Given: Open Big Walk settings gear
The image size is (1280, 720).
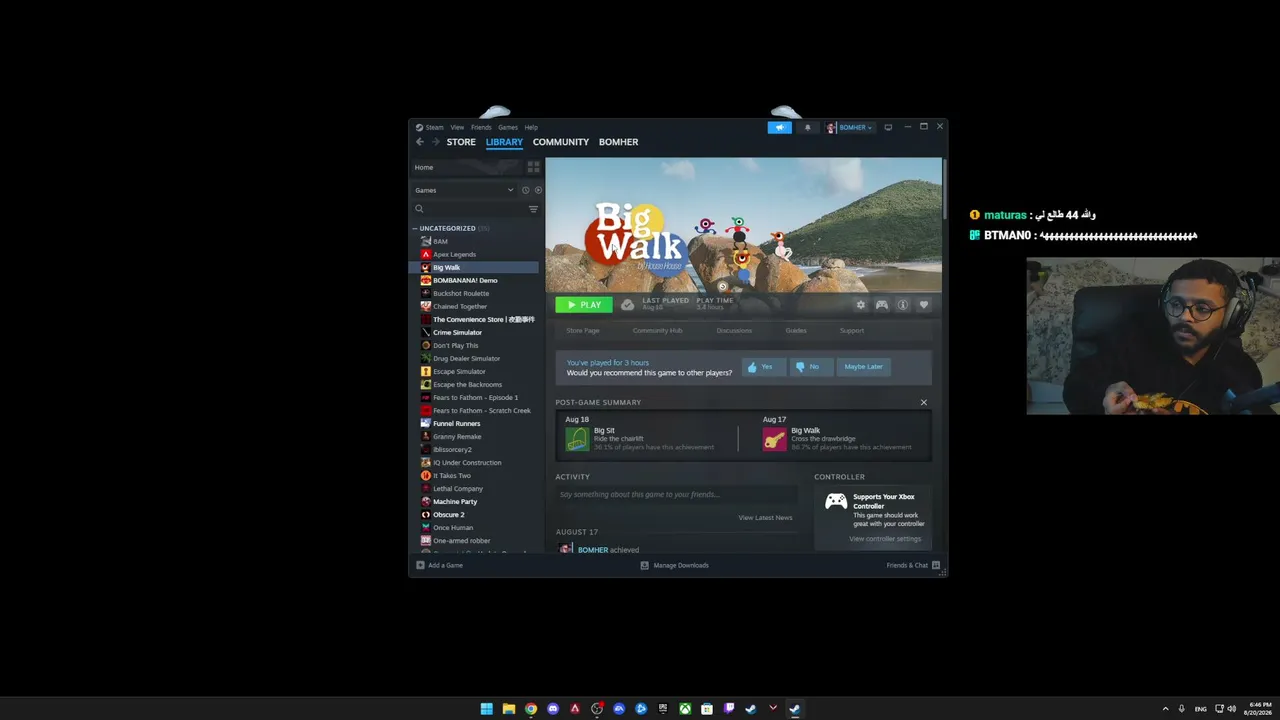Looking at the screenshot, I should (860, 305).
